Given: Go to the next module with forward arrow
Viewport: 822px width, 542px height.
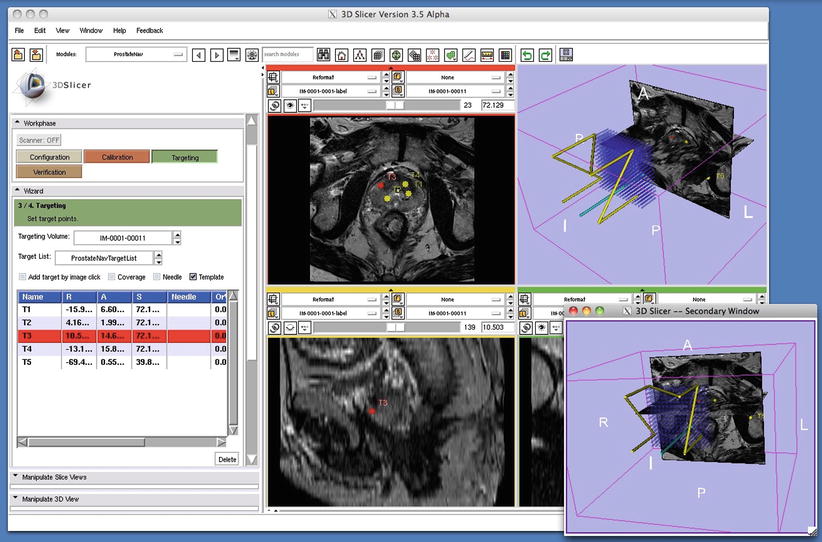Looking at the screenshot, I should pyautogui.click(x=215, y=54).
